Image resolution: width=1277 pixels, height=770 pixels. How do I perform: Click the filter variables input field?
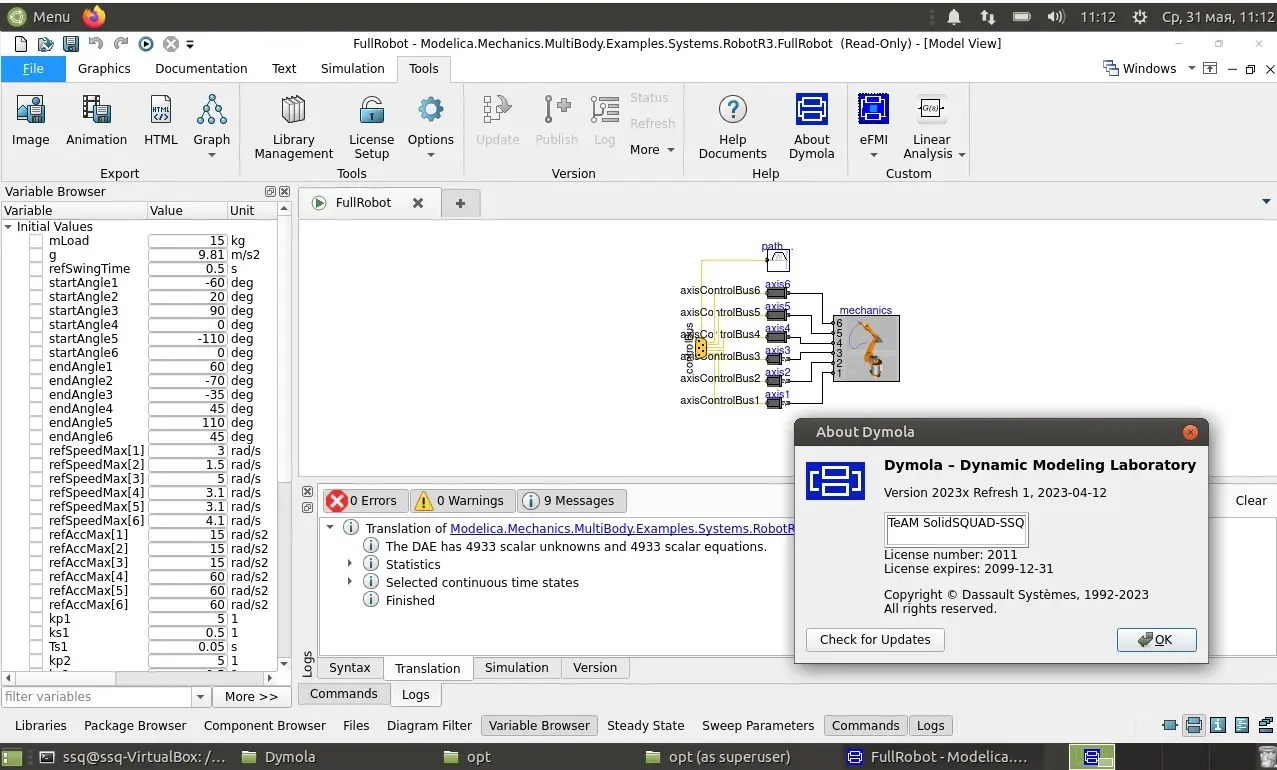(97, 697)
